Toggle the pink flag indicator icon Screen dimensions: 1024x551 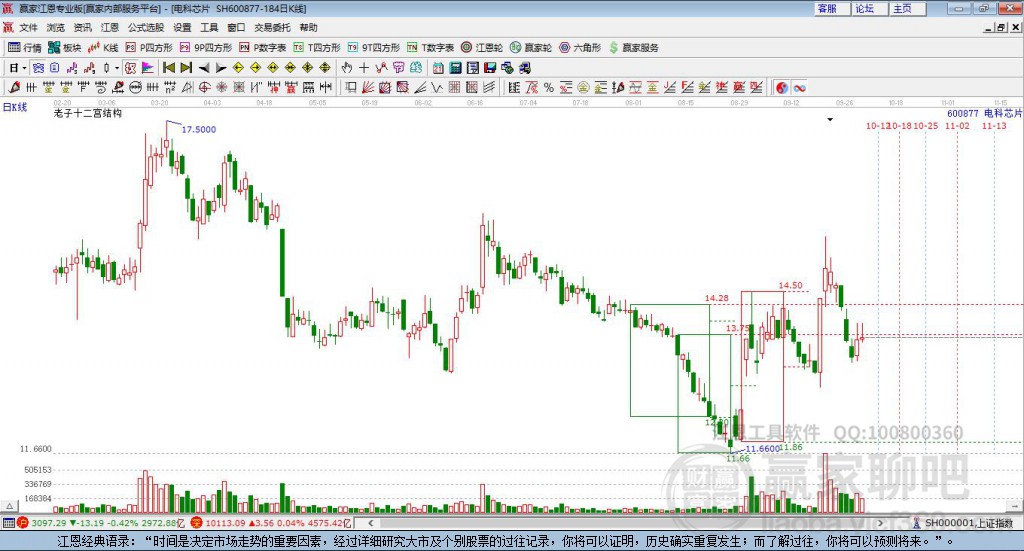[x=148, y=68]
